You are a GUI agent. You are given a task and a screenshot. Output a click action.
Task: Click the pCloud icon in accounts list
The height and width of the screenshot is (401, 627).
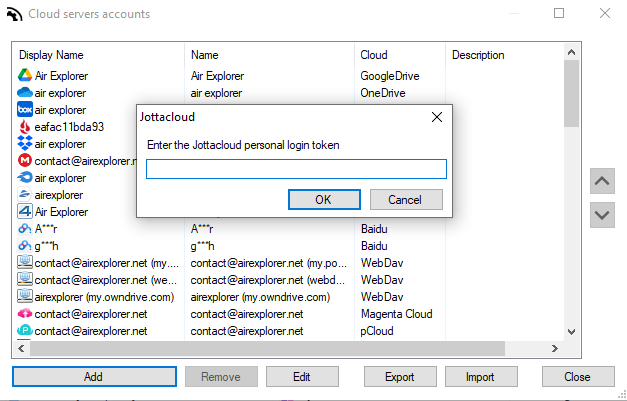tap(25, 331)
